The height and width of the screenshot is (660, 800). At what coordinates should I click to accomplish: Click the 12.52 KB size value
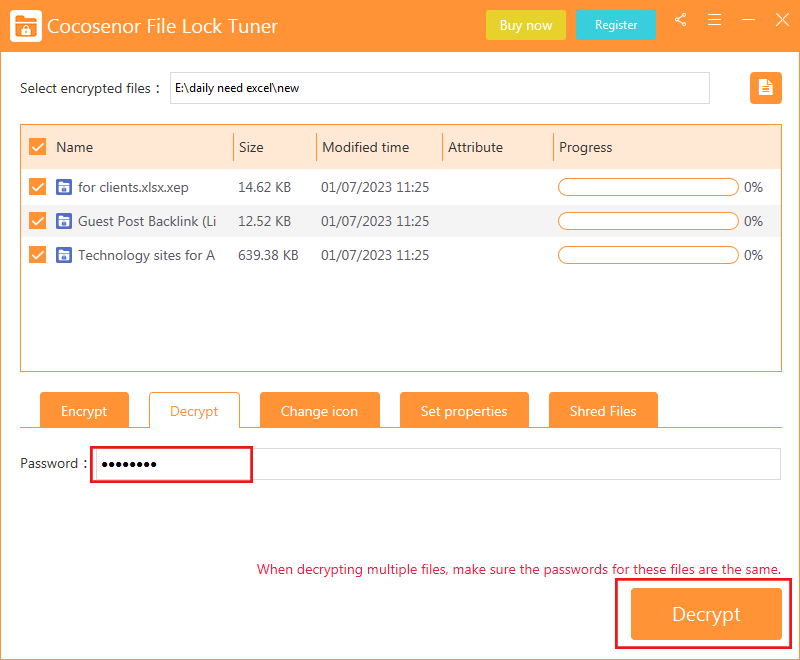pyautogui.click(x=264, y=221)
